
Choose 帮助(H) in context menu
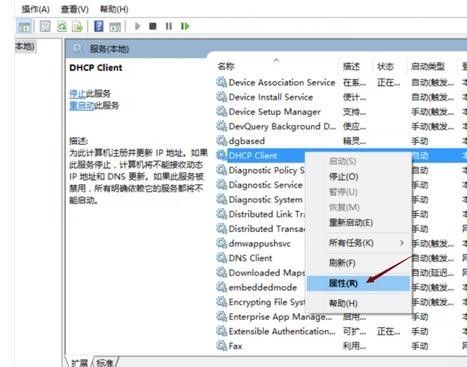(358, 304)
